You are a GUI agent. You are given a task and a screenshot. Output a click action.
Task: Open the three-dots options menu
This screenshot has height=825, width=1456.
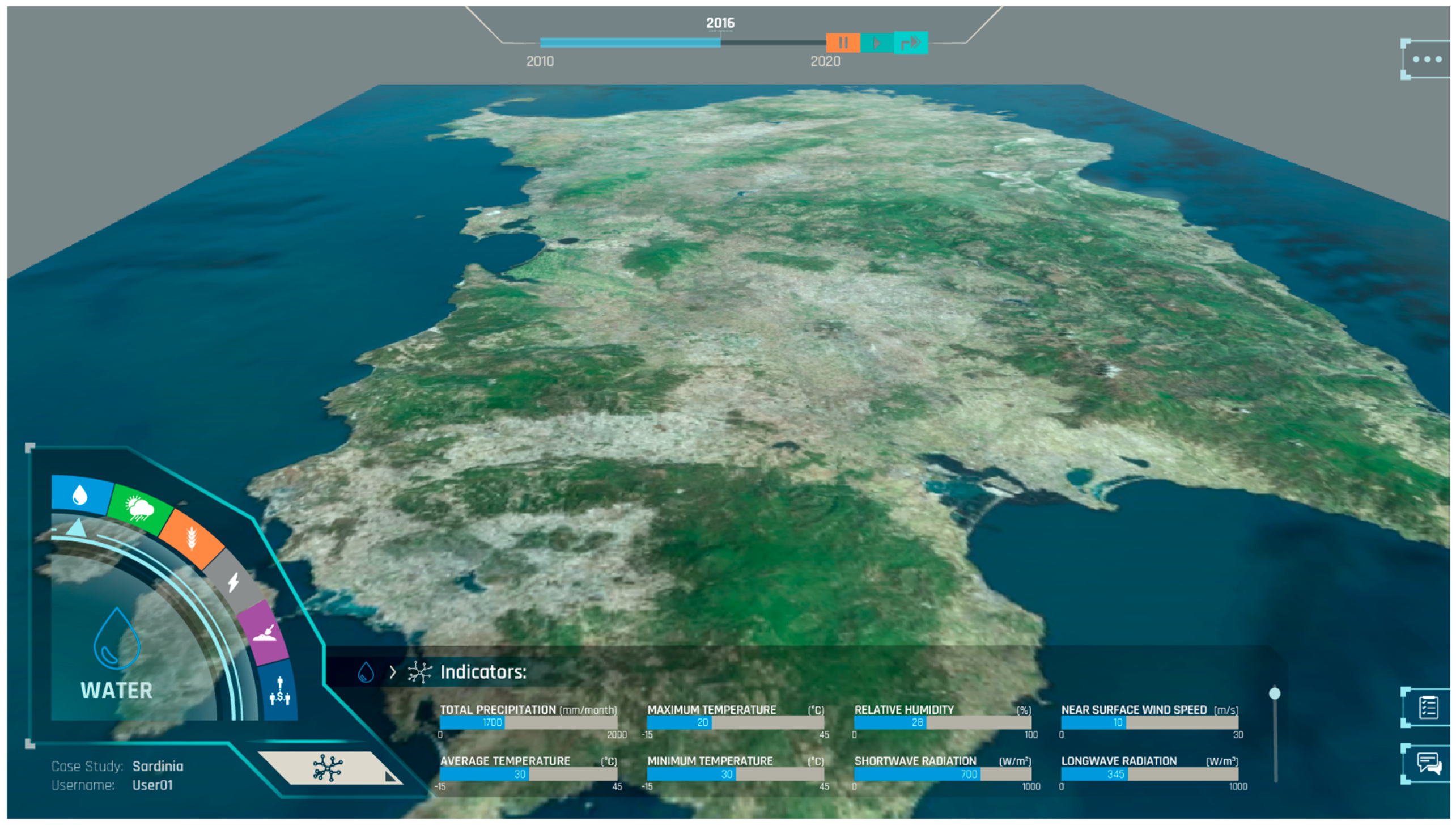[x=1426, y=59]
